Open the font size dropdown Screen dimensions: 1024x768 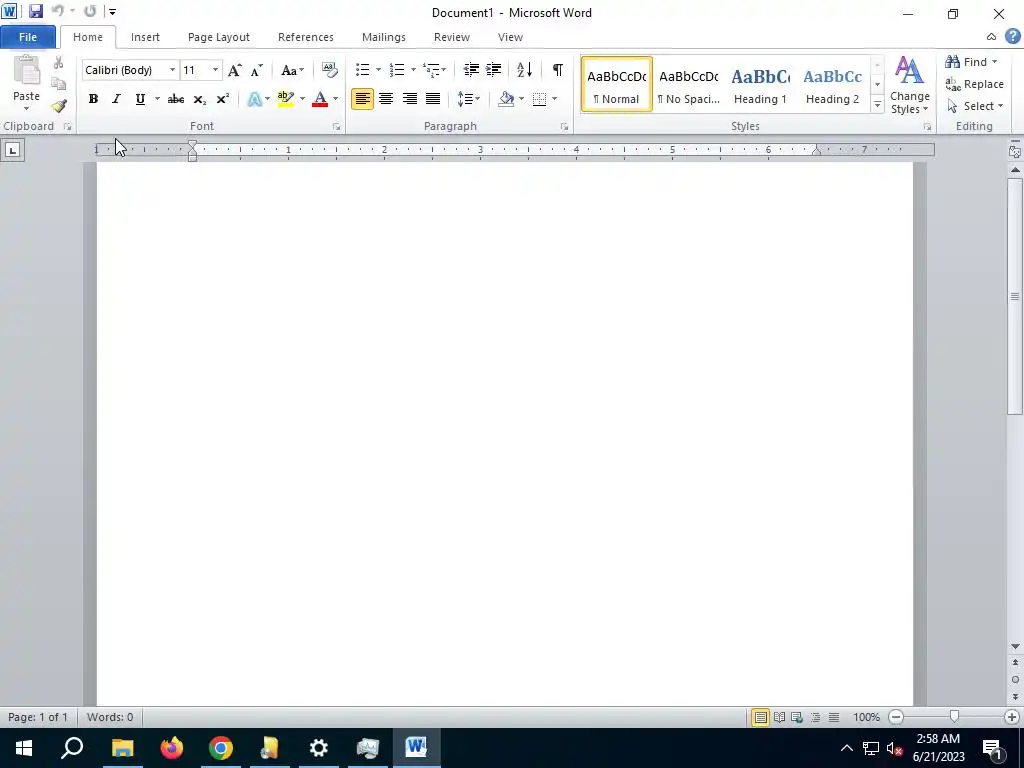coord(215,70)
